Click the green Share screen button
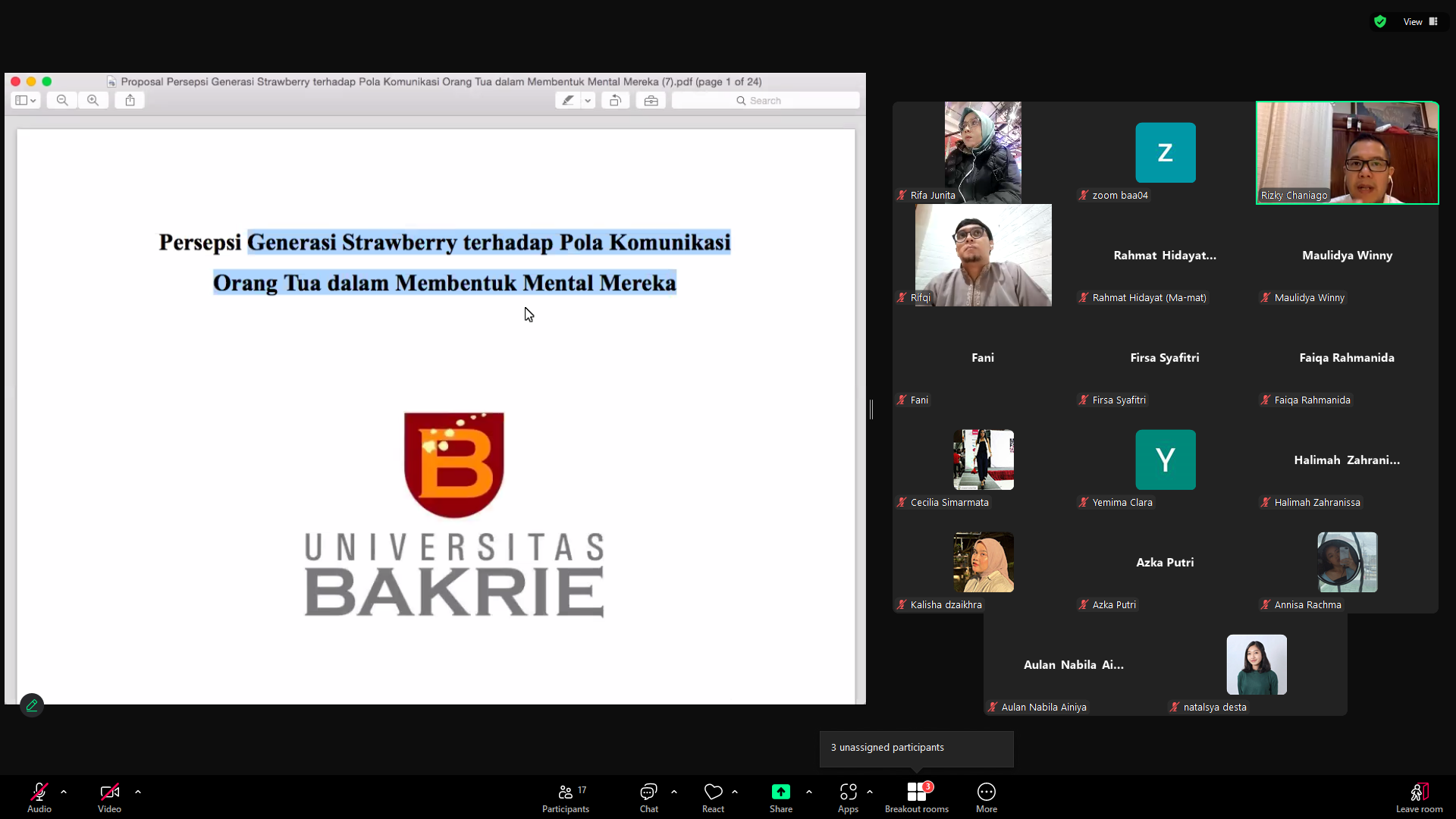Image resolution: width=1456 pixels, height=819 pixels. (x=781, y=797)
